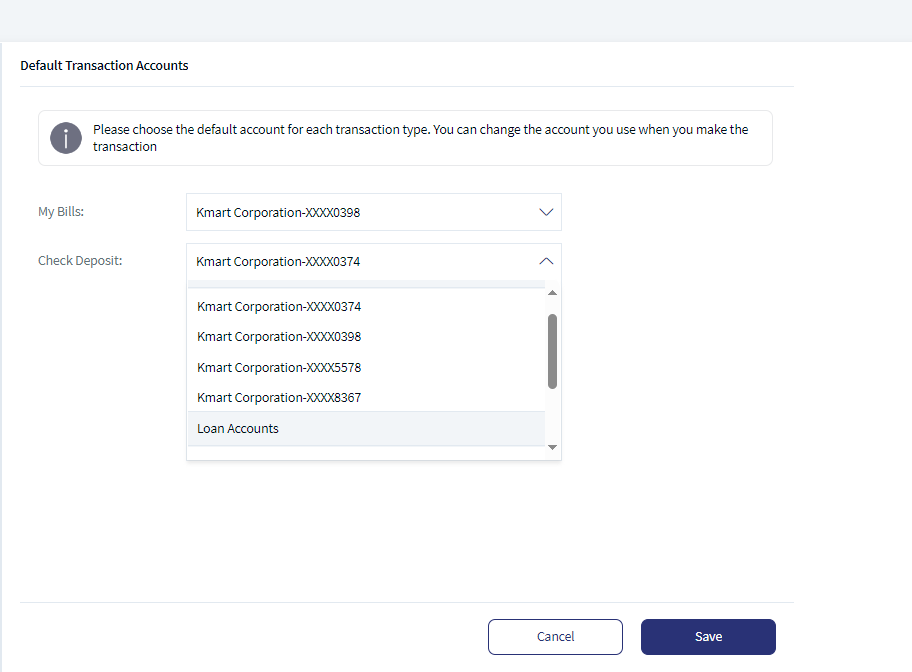
Task: Click the dropdown list scrollbar thumb
Action: pos(553,351)
